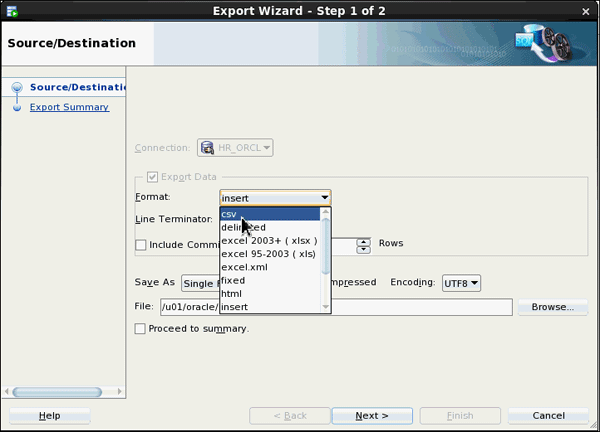This screenshot has width=600, height=432.
Task: Select csv format from list
Action: coord(270,214)
